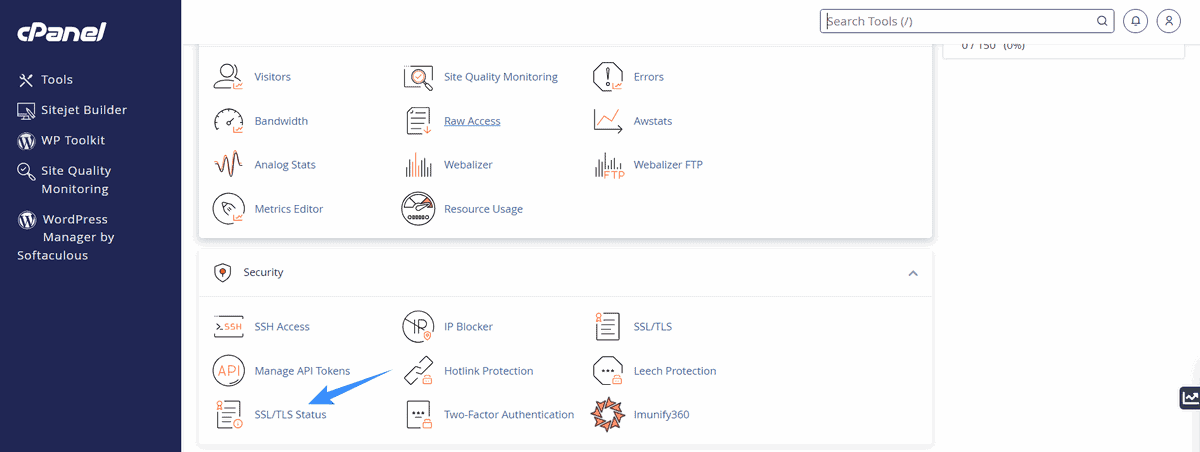Open the Two-Factor Authentication icon

418,415
